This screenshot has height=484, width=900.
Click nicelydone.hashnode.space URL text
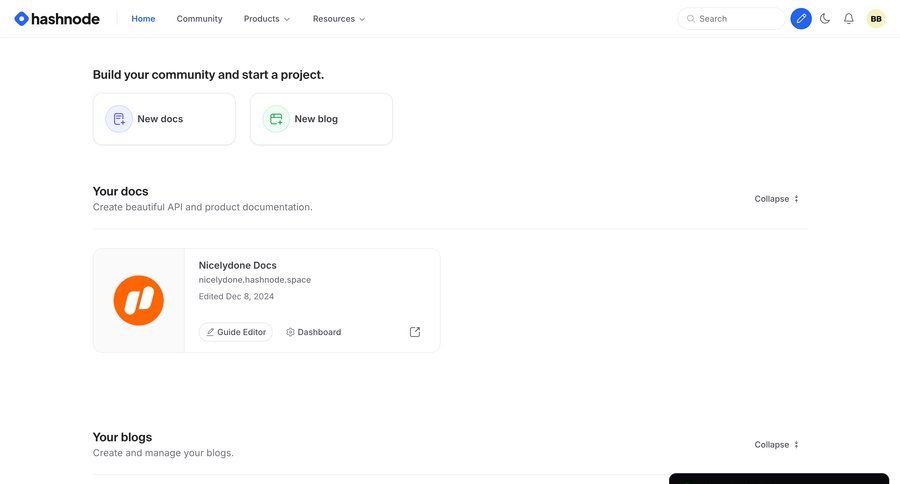tap(255, 280)
